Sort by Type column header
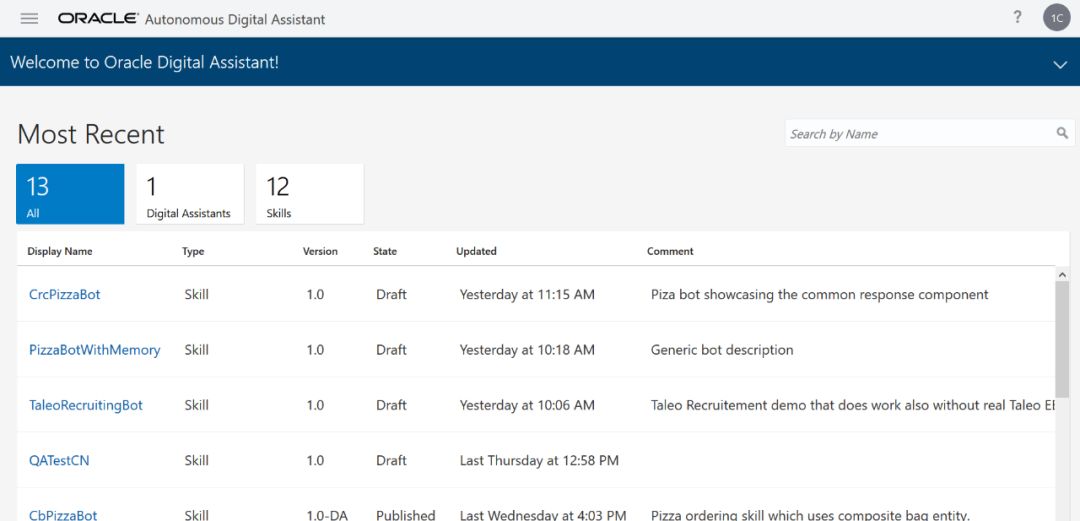The image size is (1080, 521). click(x=193, y=252)
